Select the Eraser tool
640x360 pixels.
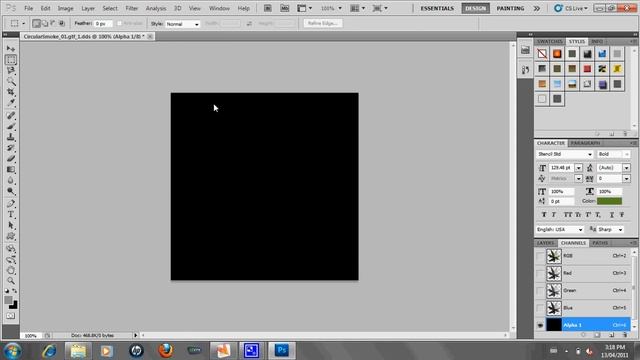coord(11,159)
